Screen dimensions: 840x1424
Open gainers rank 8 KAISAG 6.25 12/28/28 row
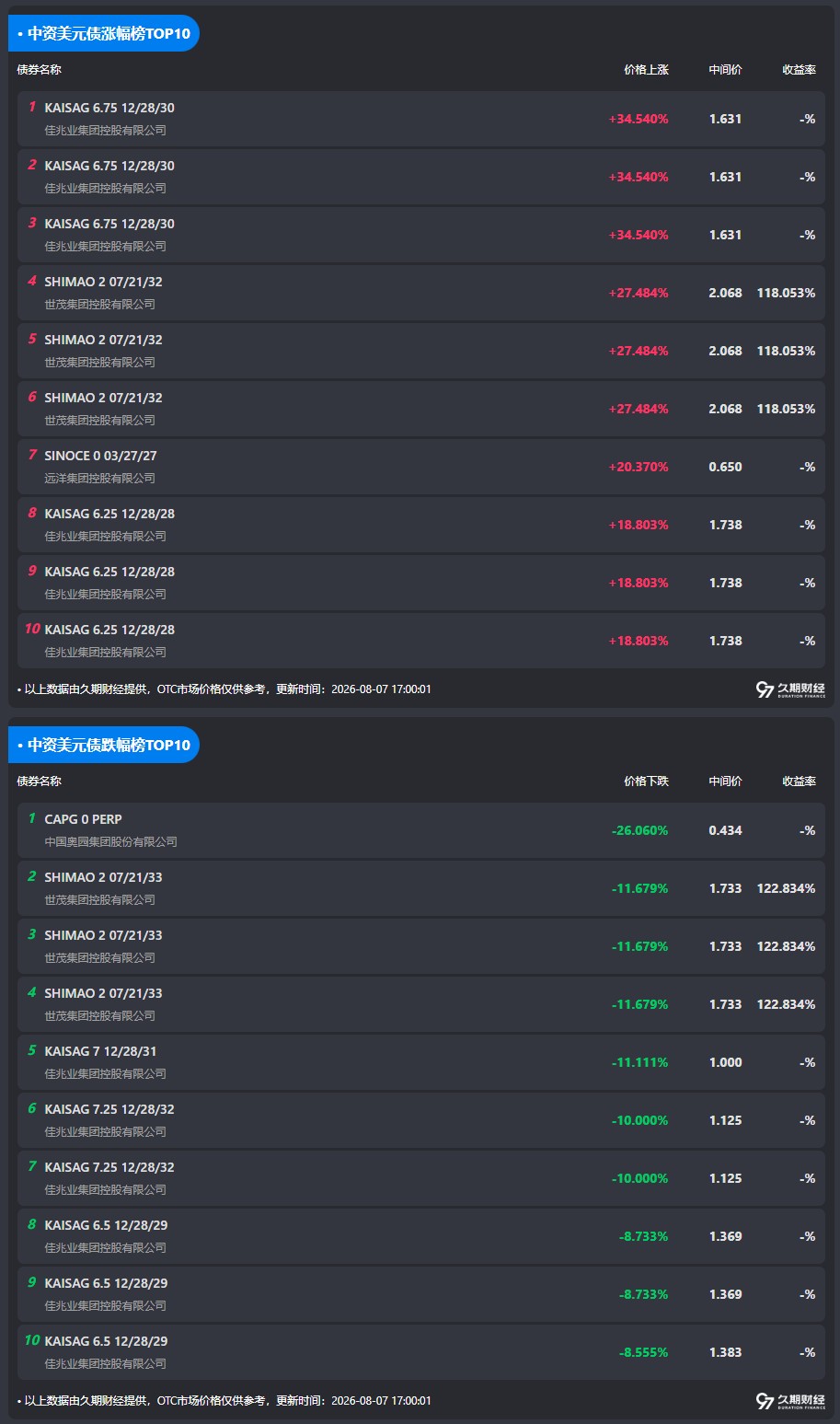(x=421, y=525)
